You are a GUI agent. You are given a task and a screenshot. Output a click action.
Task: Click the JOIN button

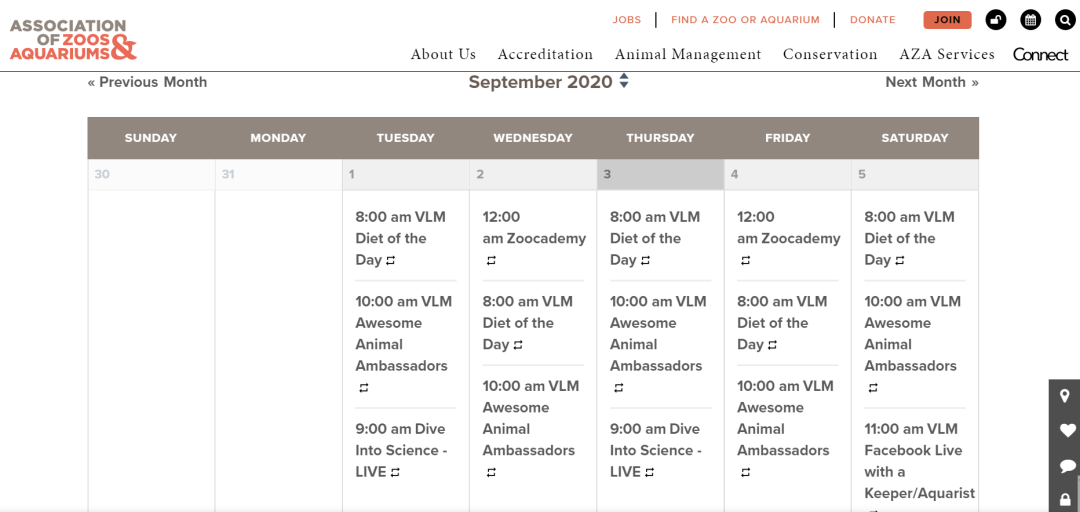pyautogui.click(x=947, y=20)
